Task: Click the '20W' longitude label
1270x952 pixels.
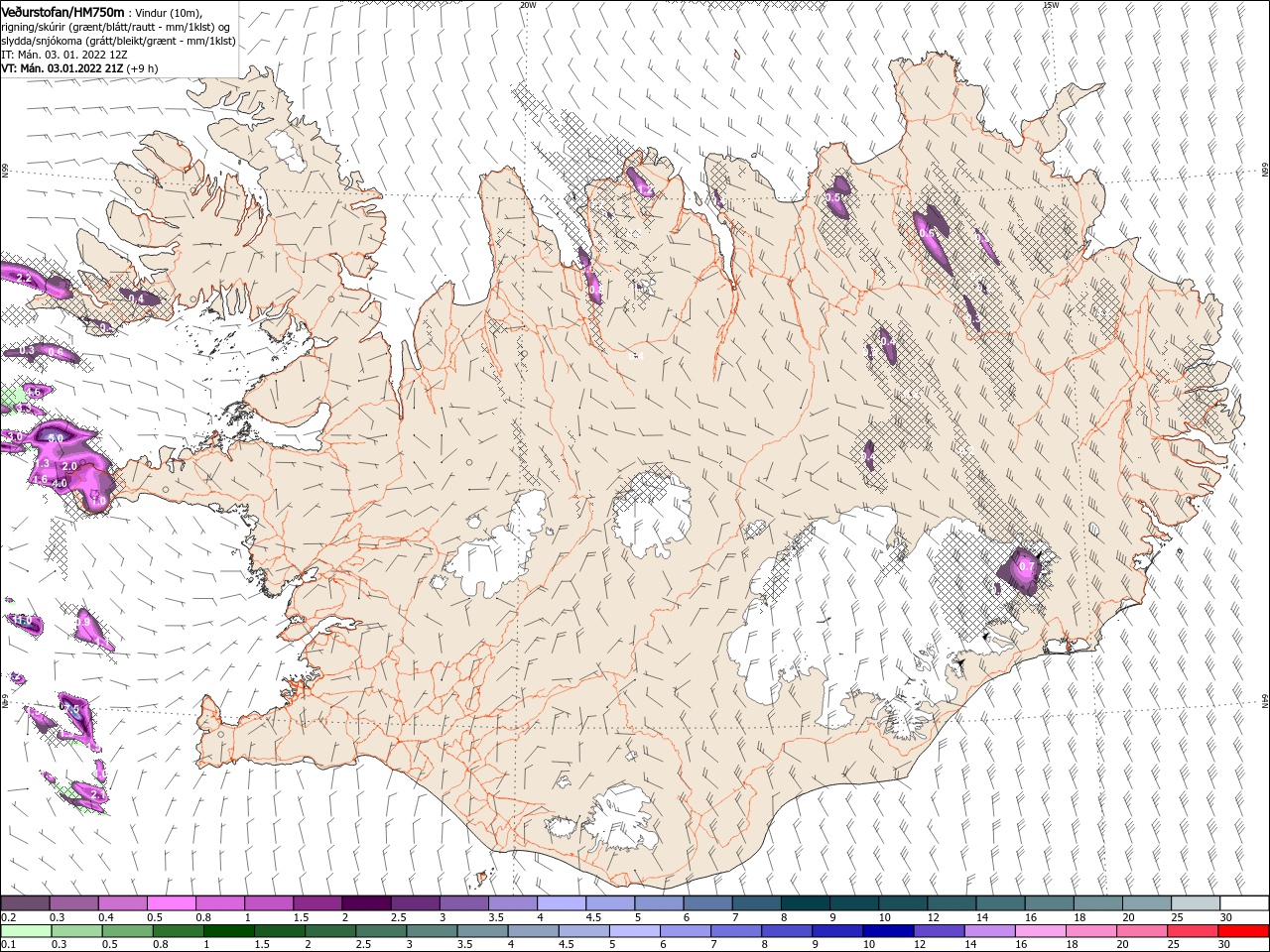Action: pos(528,5)
